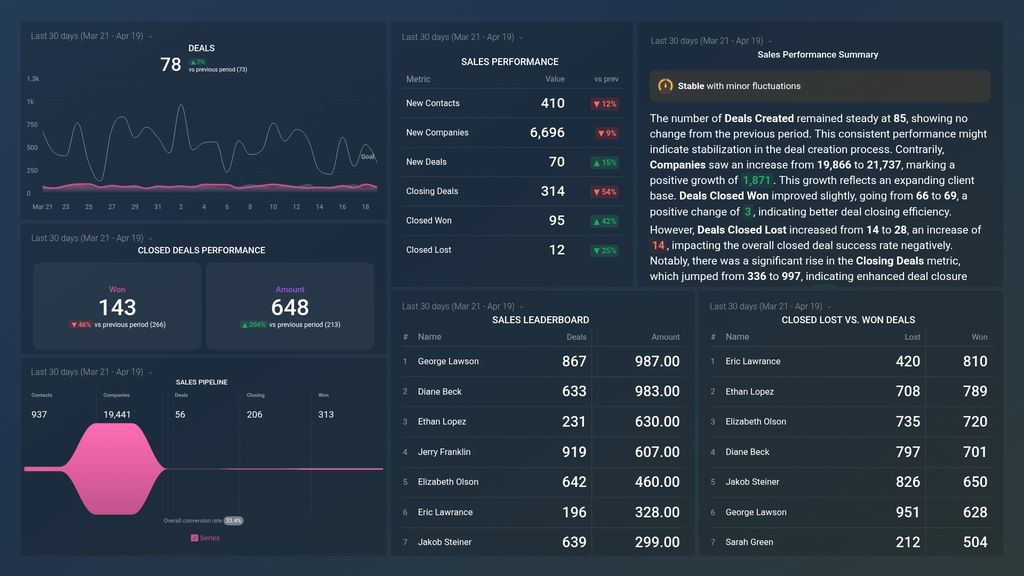Viewport: 1024px width, 576px height.
Task: Click the Goal label on the Deals chart
Action: point(368,156)
